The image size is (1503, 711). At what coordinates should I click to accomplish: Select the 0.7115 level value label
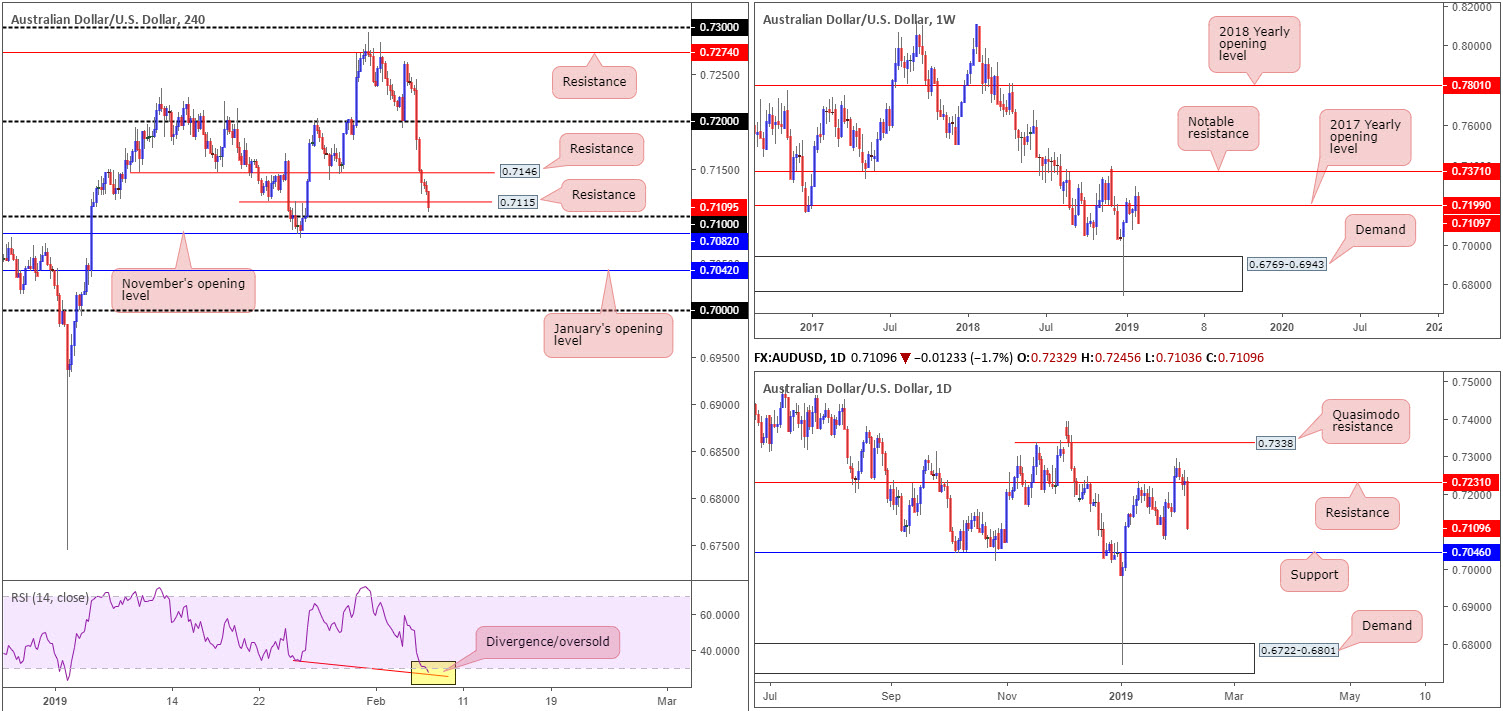(x=520, y=202)
